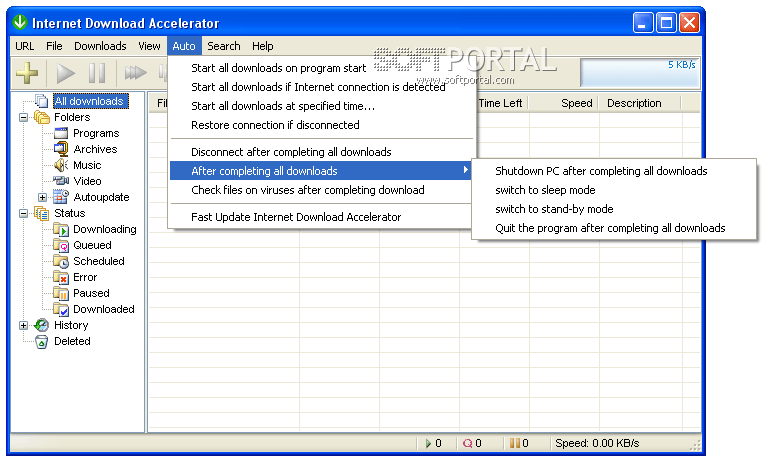Open the URL menu

point(24,46)
